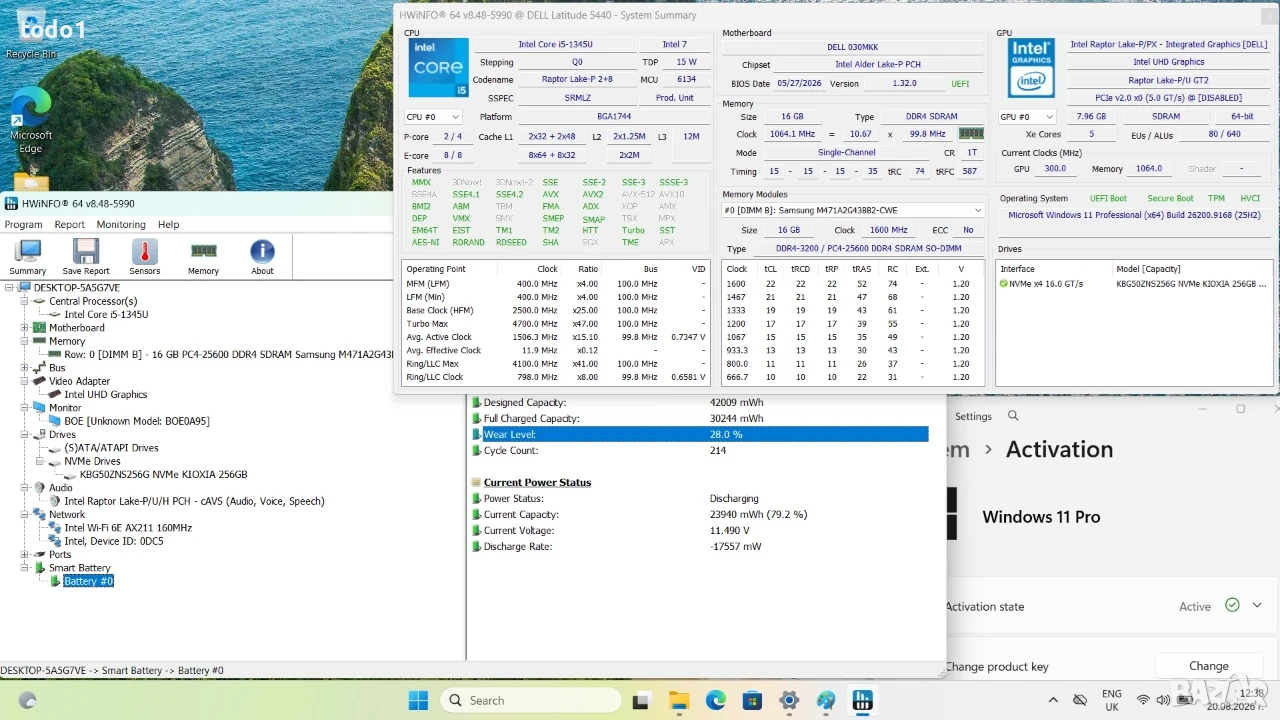This screenshot has height=720, width=1280.
Task: Click the Wear Level row
Action: point(700,434)
